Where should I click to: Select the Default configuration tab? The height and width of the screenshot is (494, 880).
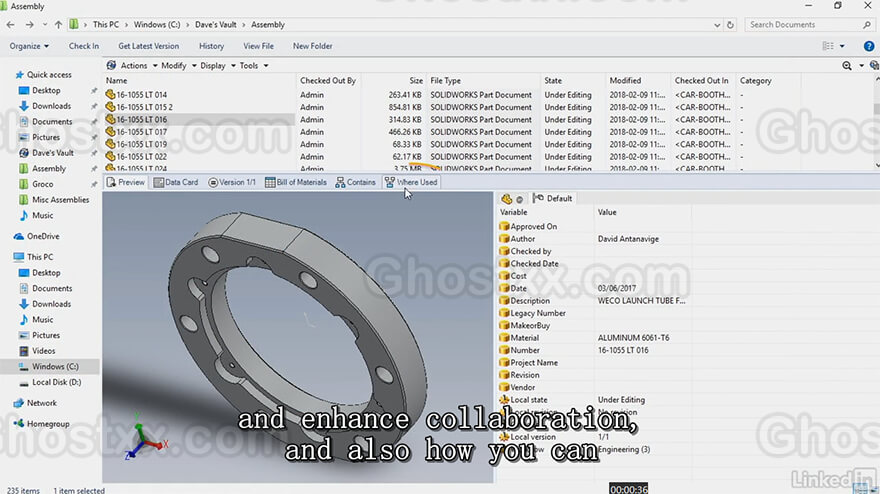click(x=553, y=199)
